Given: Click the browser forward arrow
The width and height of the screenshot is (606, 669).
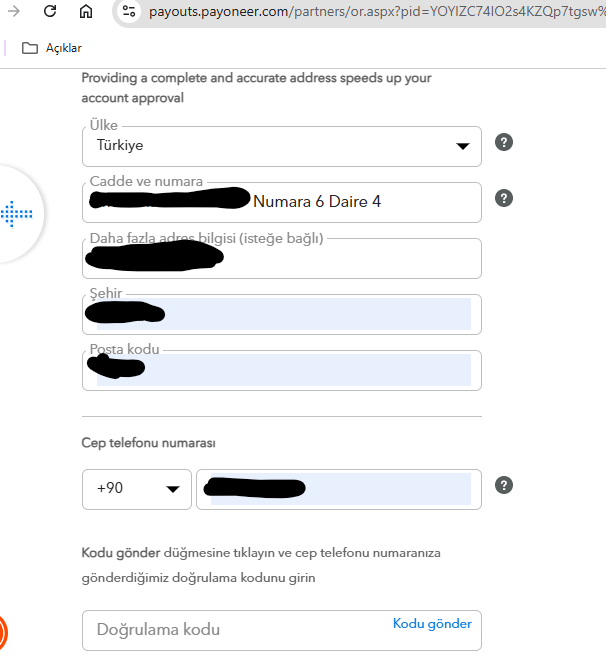Looking at the screenshot, I should [x=14, y=11].
